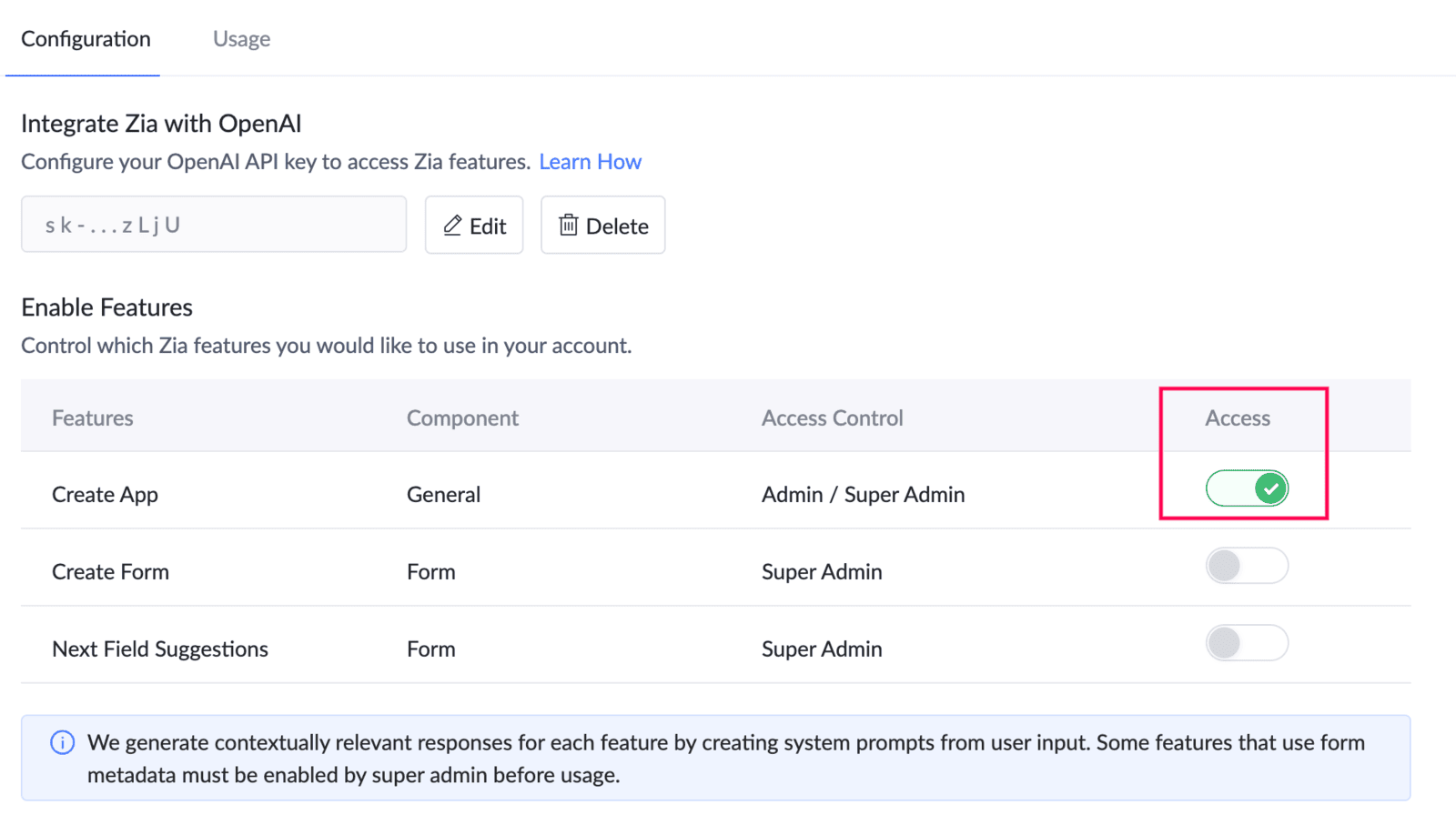The width and height of the screenshot is (1456, 825).
Task: Click the Component column header
Action: click(x=462, y=418)
